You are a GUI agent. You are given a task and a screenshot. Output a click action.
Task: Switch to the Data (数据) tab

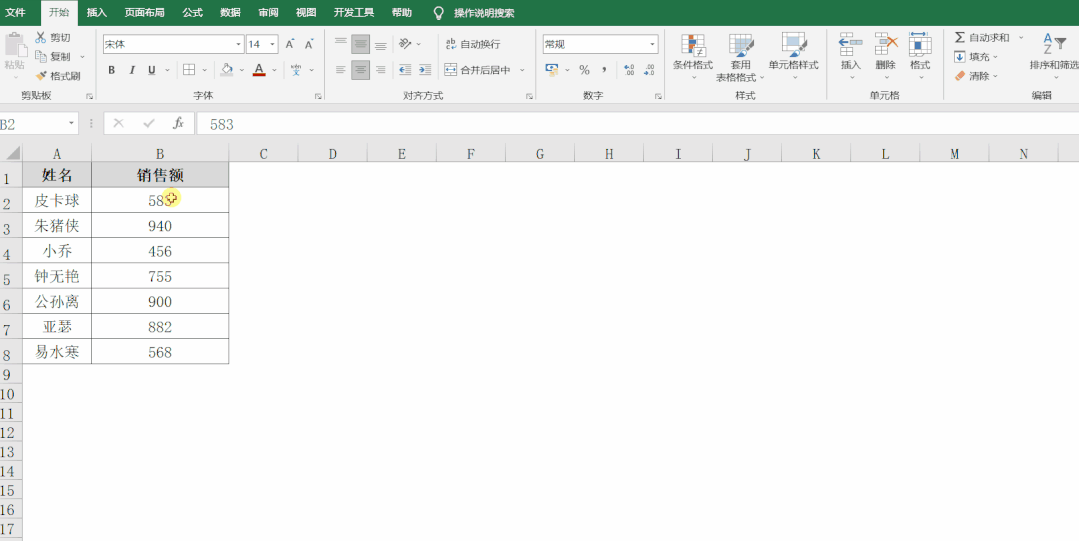(x=231, y=12)
